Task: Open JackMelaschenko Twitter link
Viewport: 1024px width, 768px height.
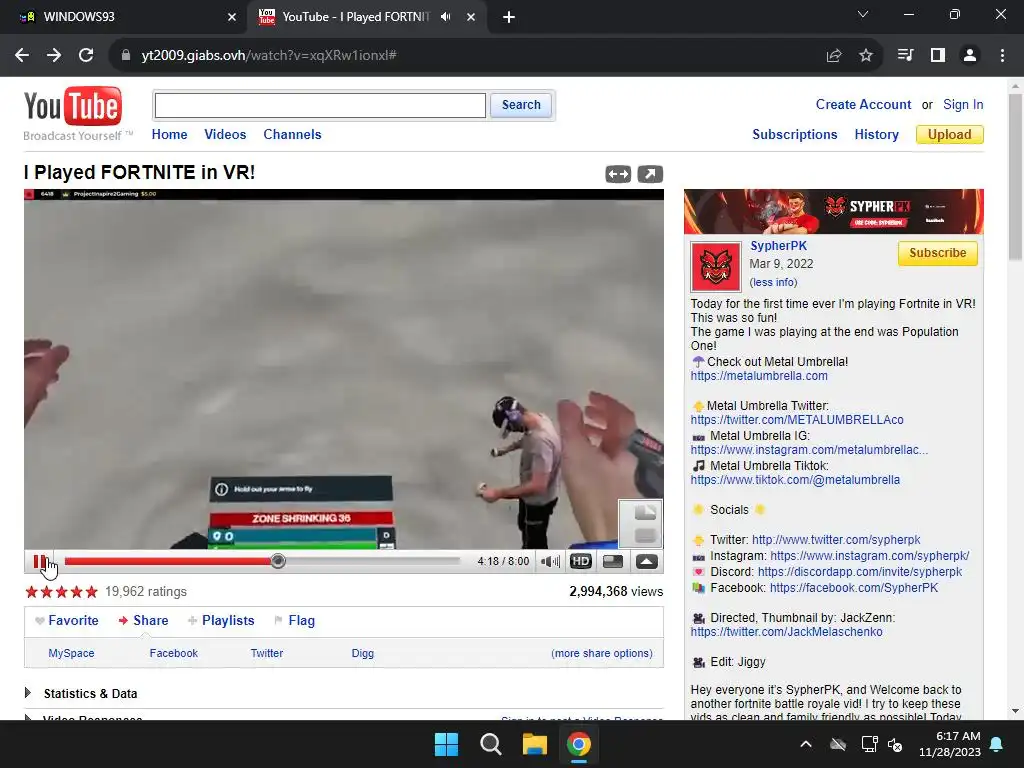Action: [786, 632]
